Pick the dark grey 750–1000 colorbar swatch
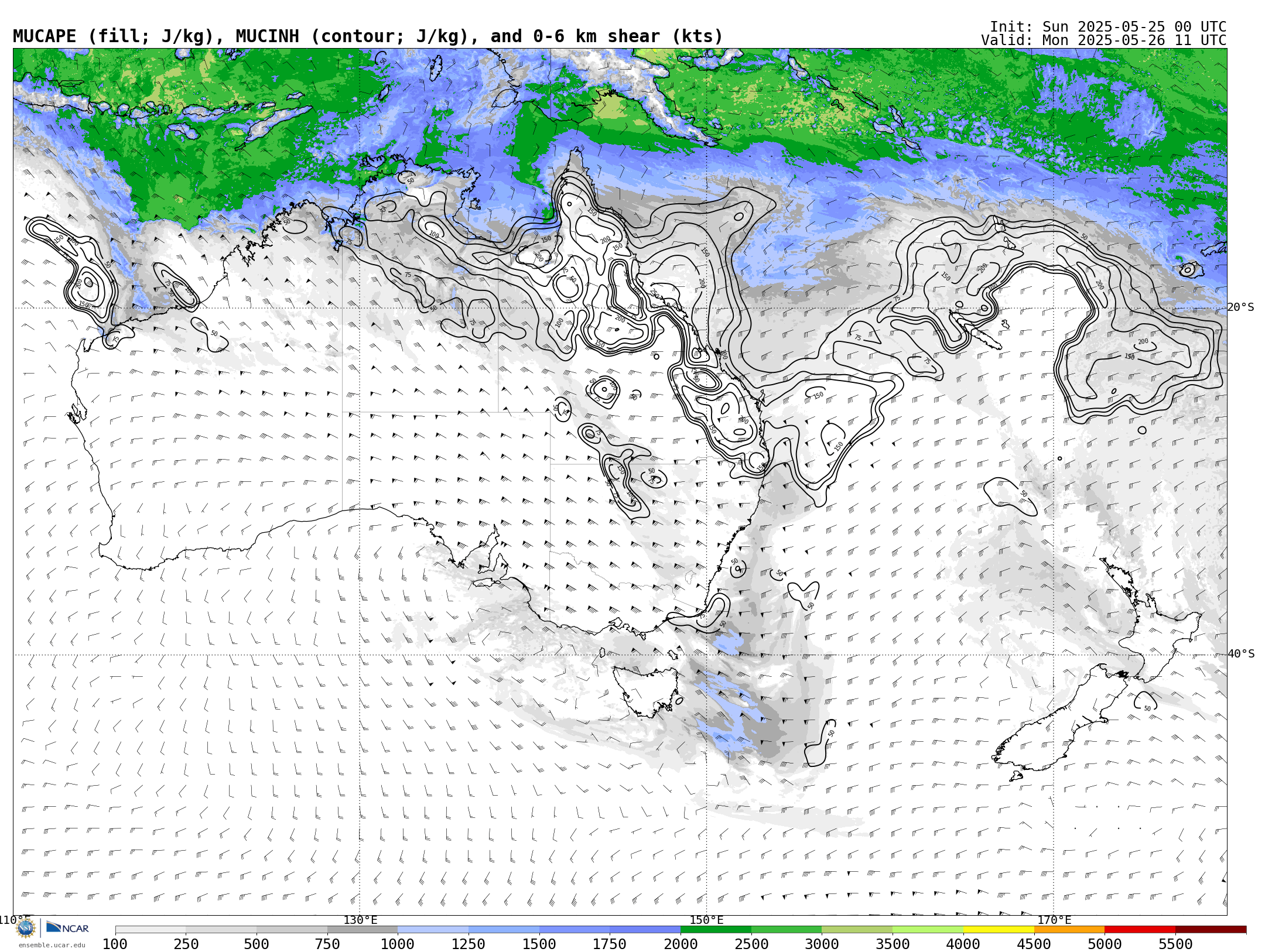The image size is (1265, 952). (363, 929)
